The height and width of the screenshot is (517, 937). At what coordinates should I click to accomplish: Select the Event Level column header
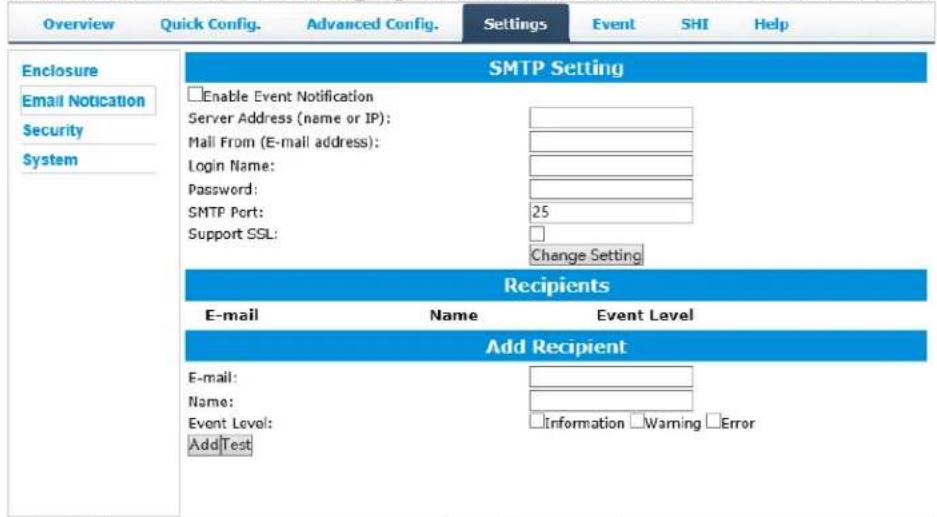click(645, 315)
